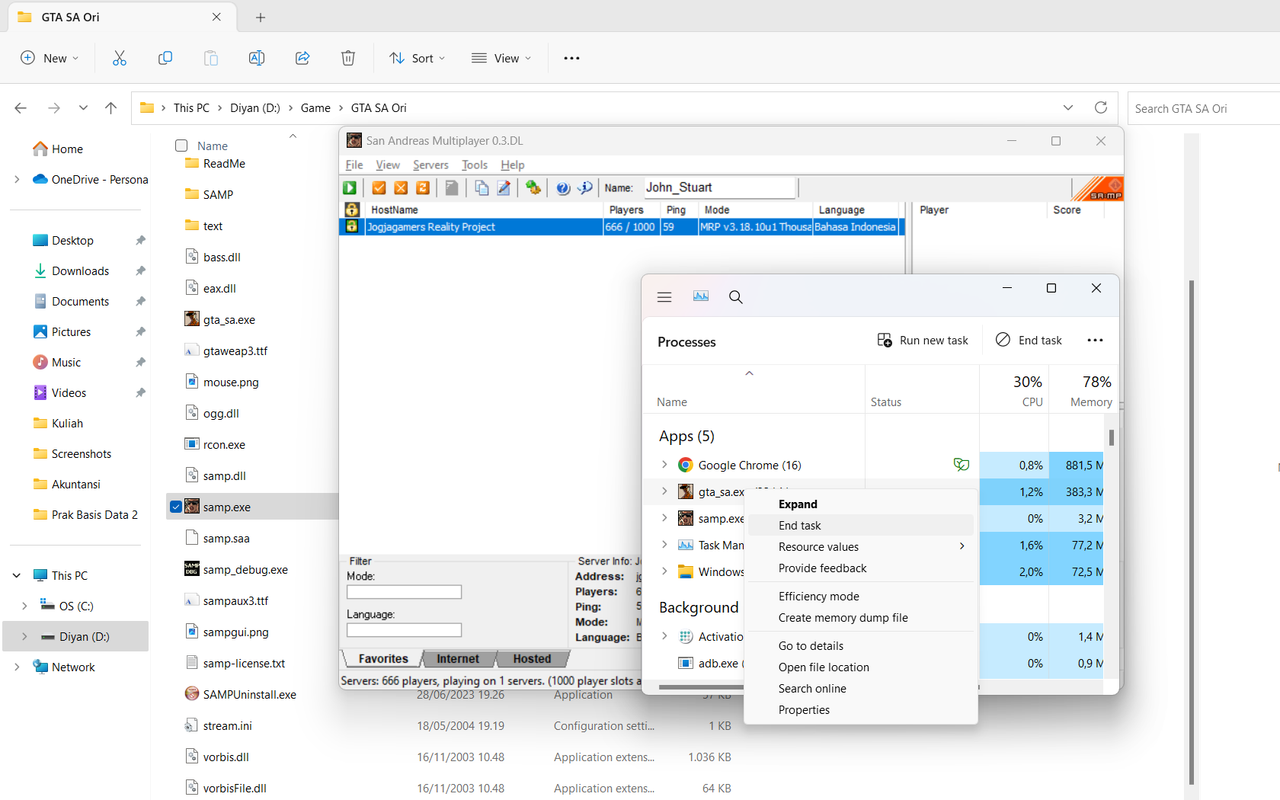Open Task Manager hamburger navigation menu
The height and width of the screenshot is (800, 1280).
[x=664, y=297]
